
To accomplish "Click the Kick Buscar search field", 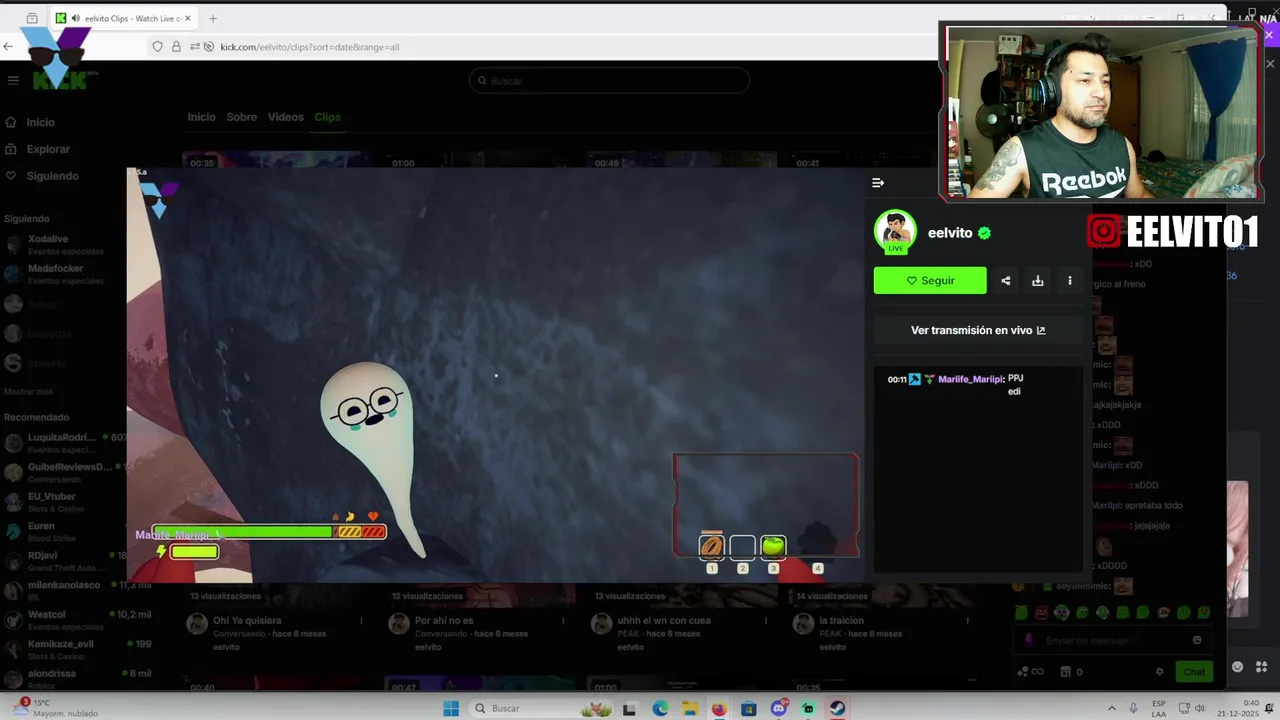I will point(609,81).
